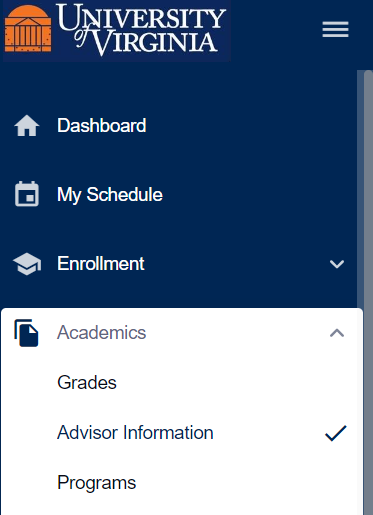Open My Schedule
The height and width of the screenshot is (515, 373).
click(110, 195)
